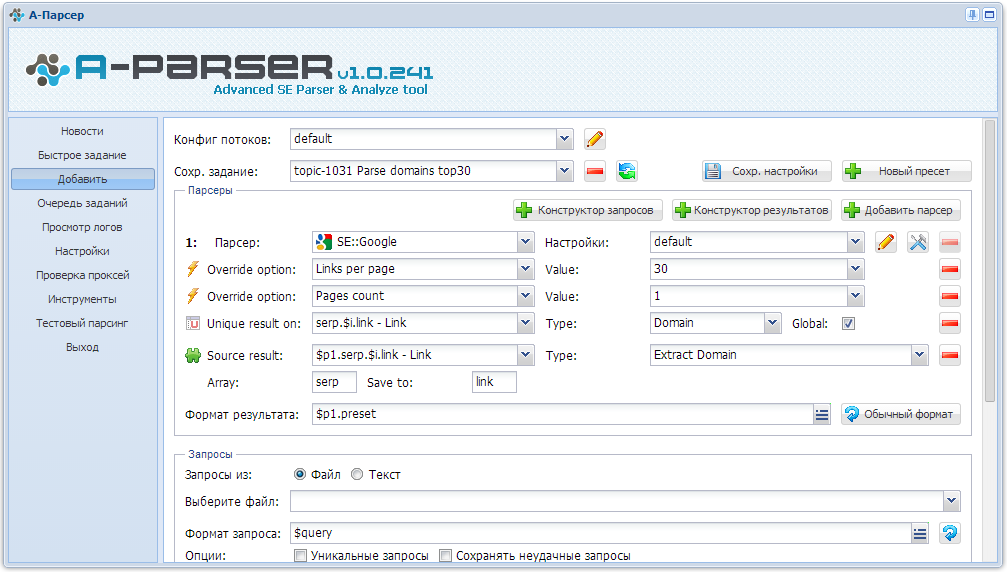Click the Формат результата $p1.preset field
1007x572 pixels.
[x=563, y=414]
